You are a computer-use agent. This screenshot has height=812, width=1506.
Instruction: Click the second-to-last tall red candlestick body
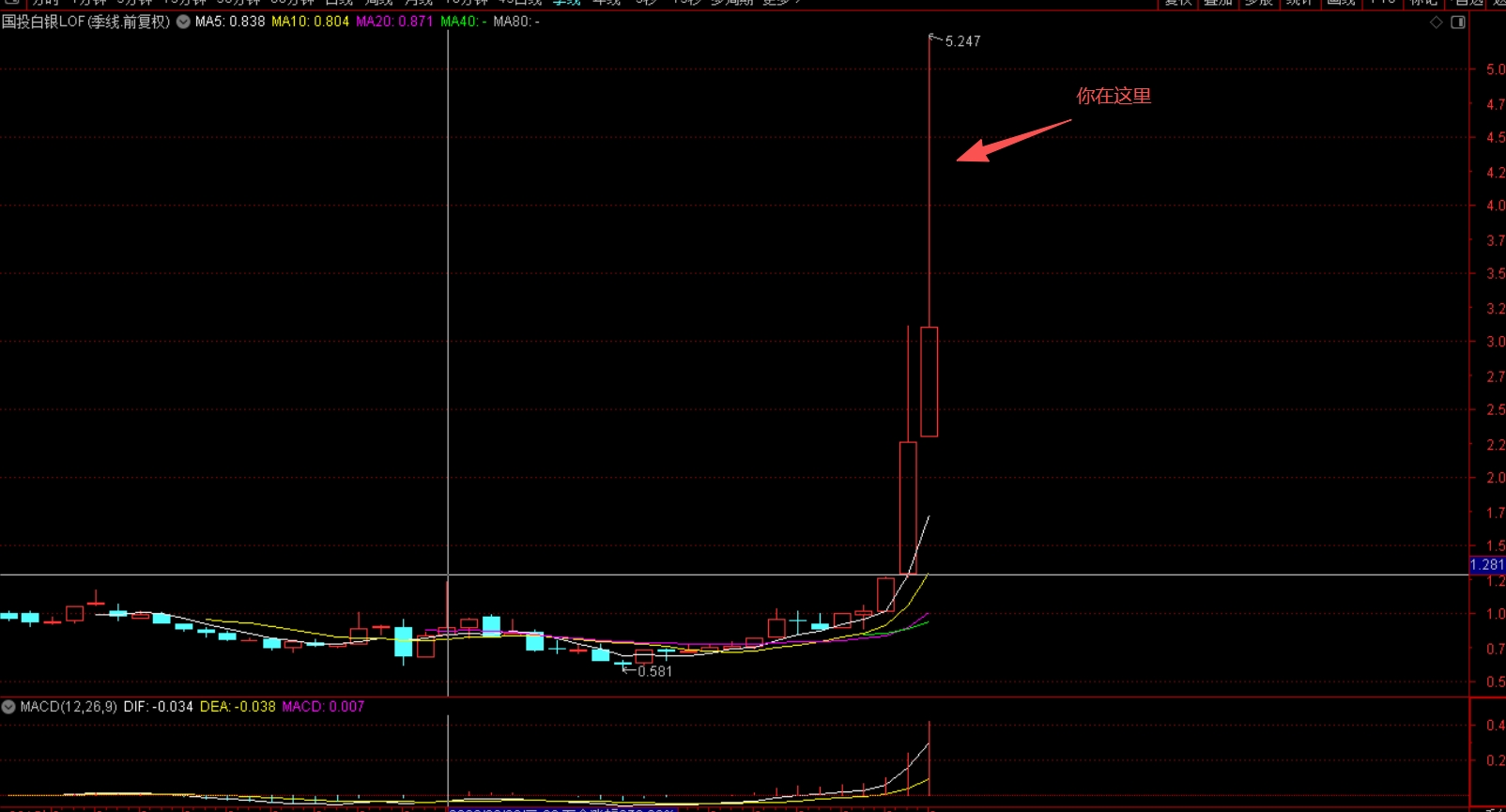[x=908, y=508]
